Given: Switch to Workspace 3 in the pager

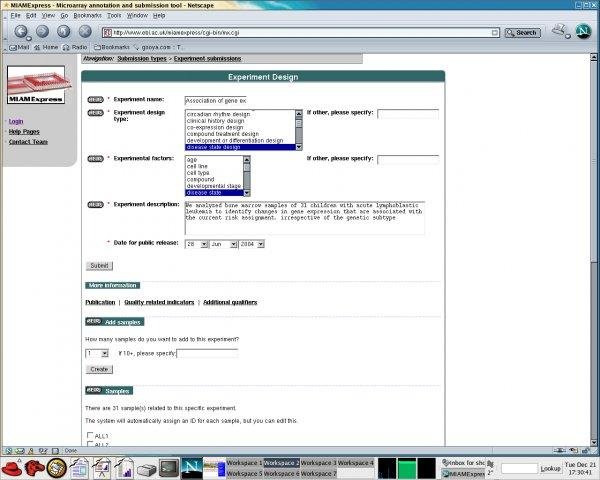Looking at the screenshot, I should [318, 463].
